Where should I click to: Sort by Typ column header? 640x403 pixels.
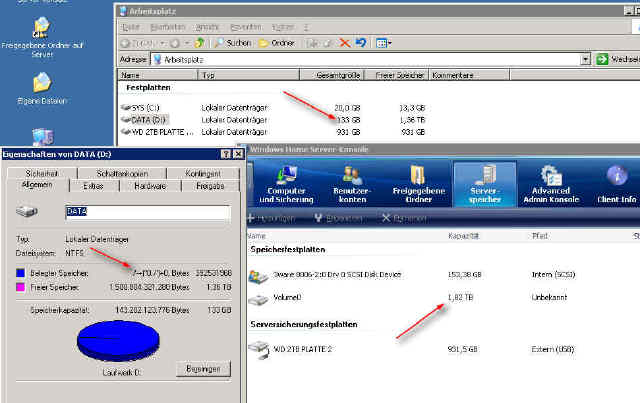pyautogui.click(x=249, y=75)
